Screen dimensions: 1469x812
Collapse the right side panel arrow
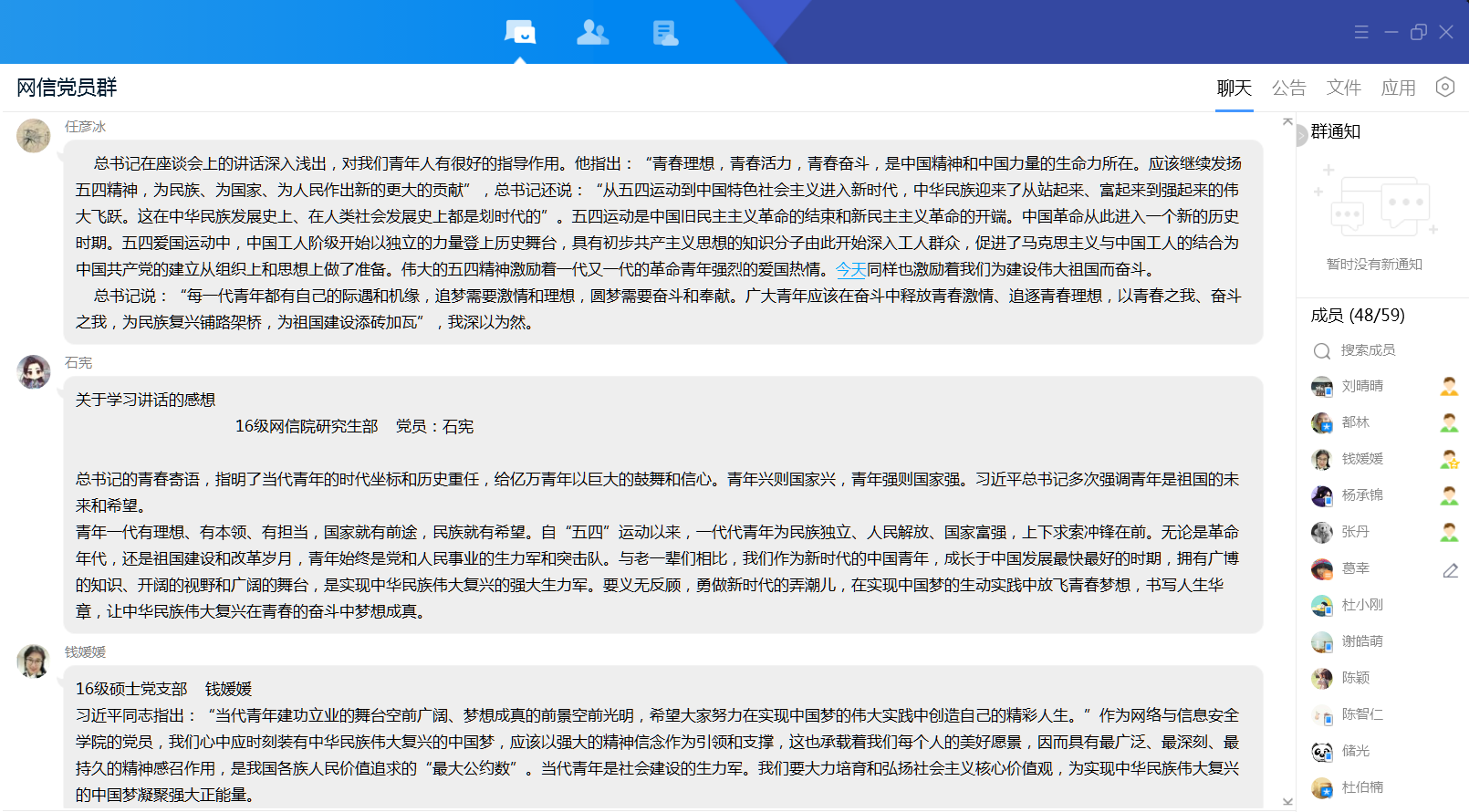(x=1300, y=136)
